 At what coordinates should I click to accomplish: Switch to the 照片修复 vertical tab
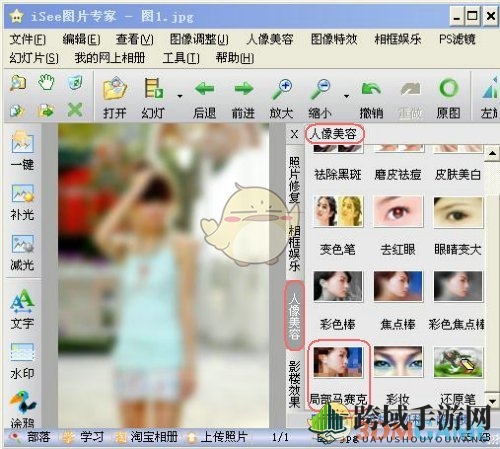click(x=294, y=179)
